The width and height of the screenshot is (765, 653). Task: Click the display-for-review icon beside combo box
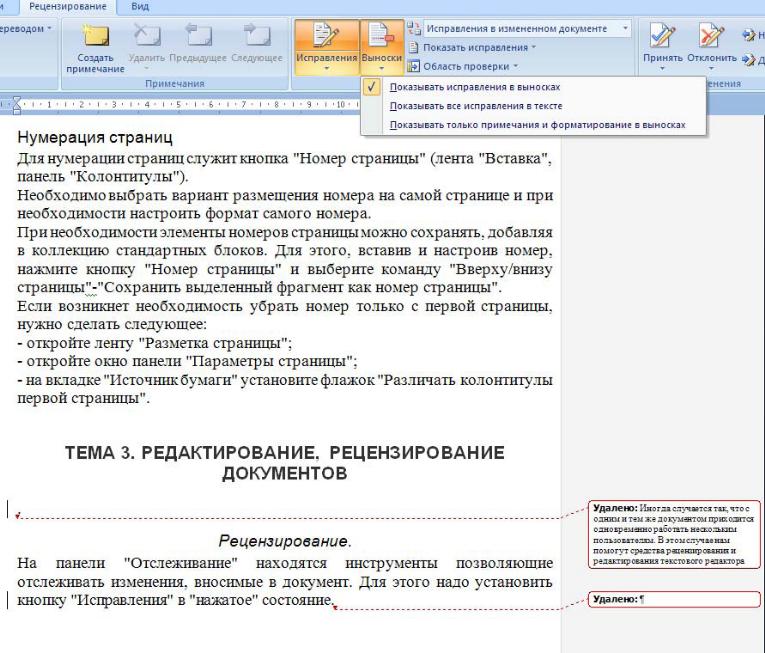(414, 29)
